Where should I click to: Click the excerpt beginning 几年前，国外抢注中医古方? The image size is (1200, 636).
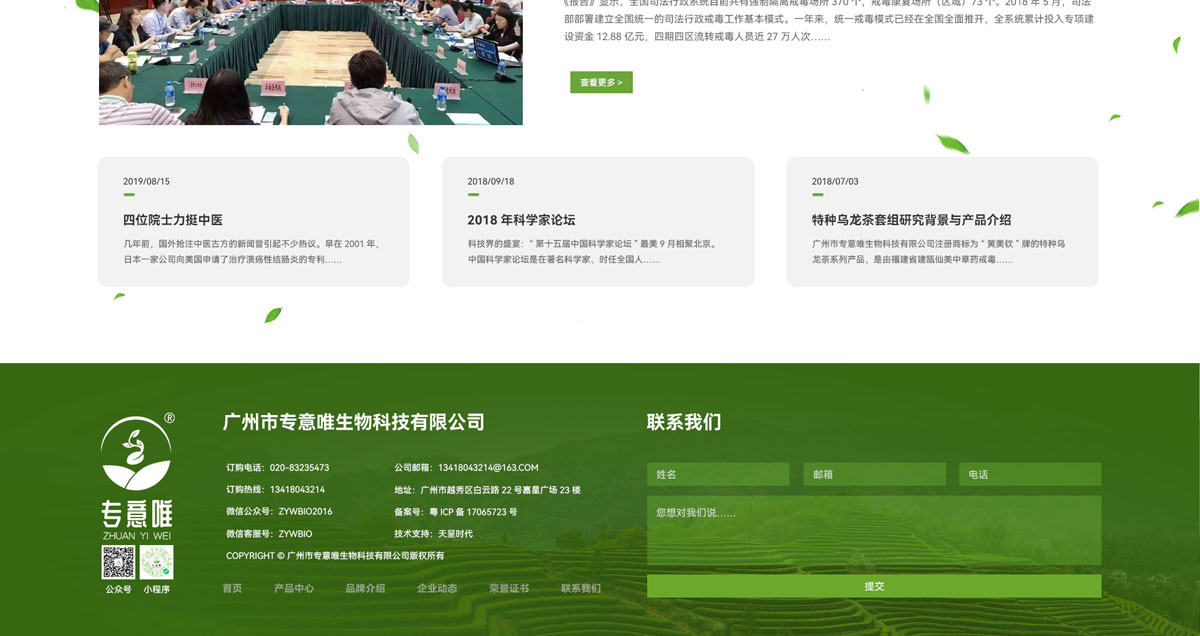coord(251,251)
